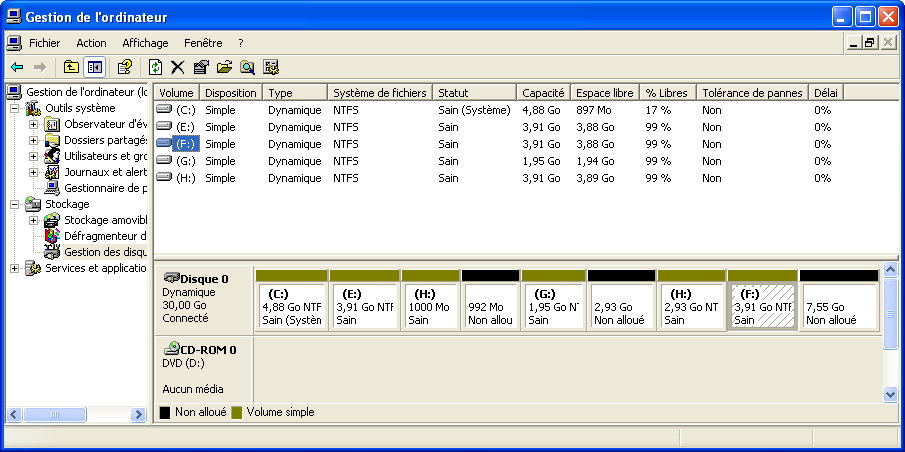Open the Affichage menu

click(x=145, y=43)
